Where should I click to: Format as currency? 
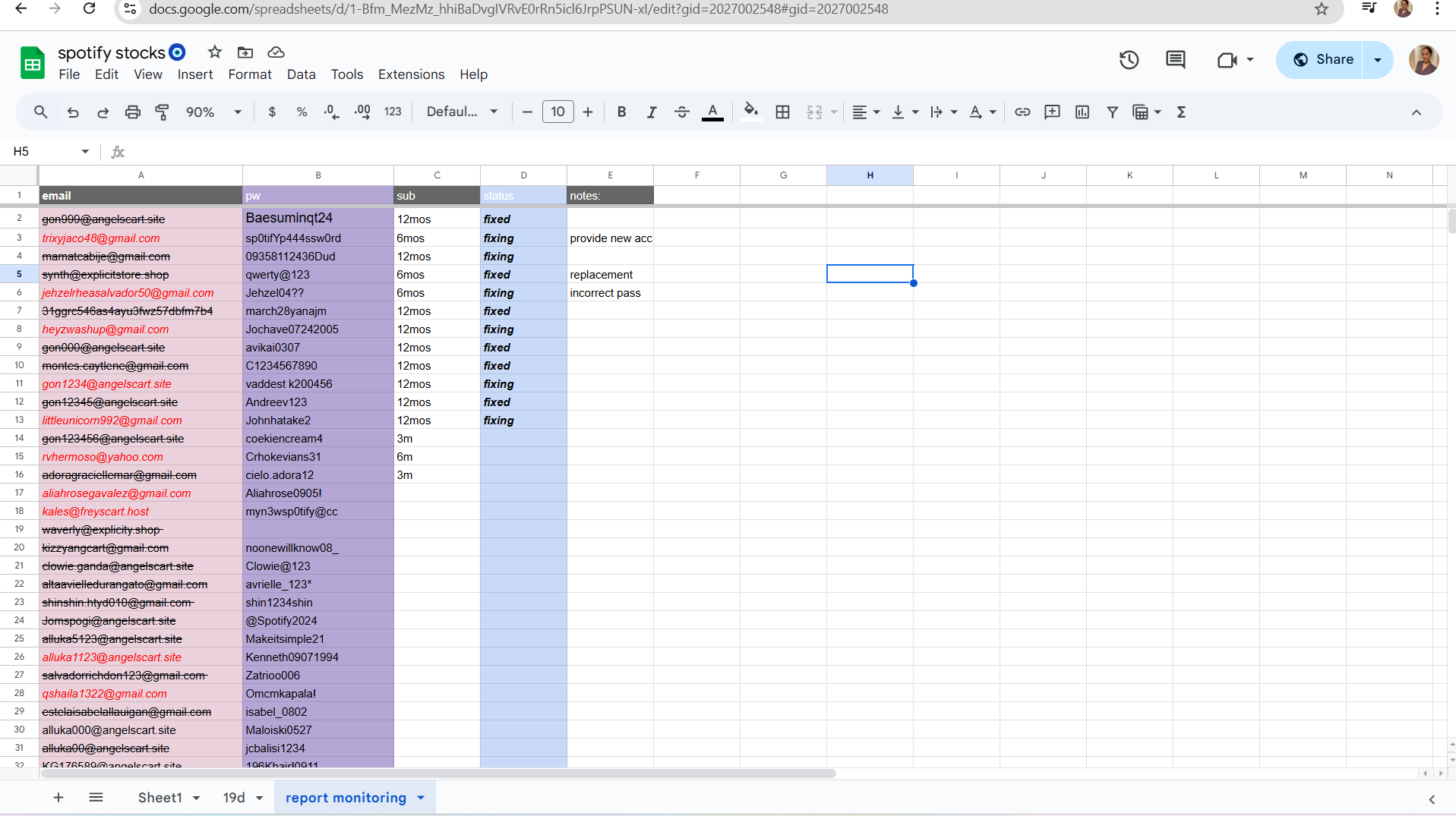[272, 112]
